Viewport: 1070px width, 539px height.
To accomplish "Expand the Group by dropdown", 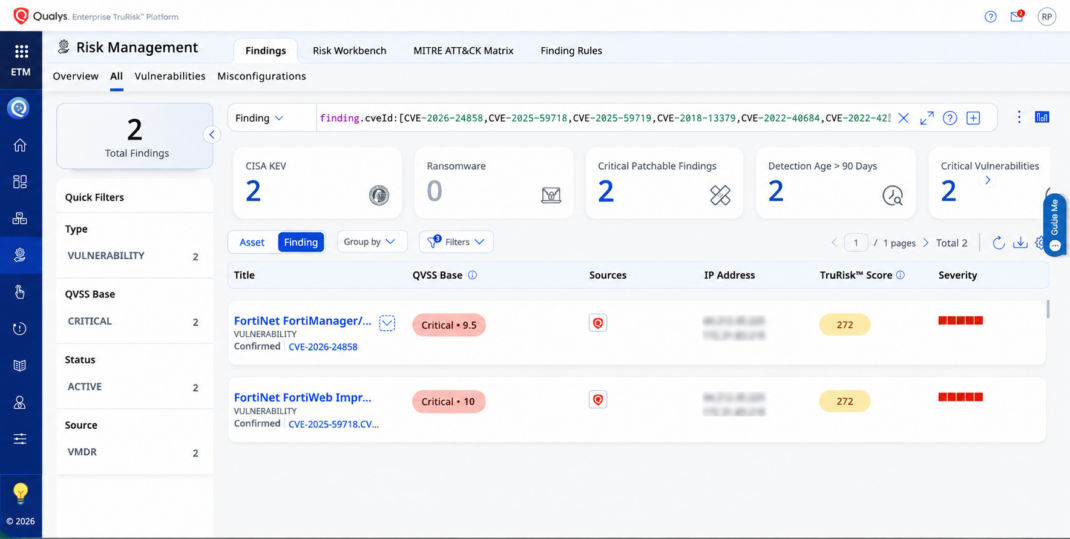I will click(x=372, y=242).
